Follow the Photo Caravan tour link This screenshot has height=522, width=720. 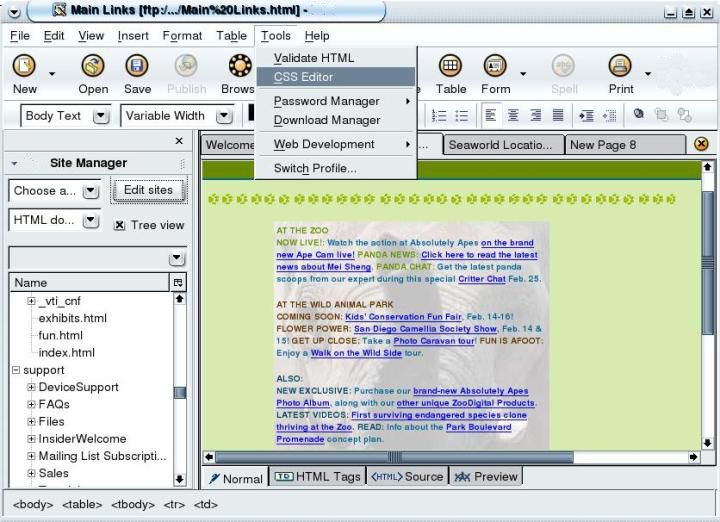coord(434,341)
